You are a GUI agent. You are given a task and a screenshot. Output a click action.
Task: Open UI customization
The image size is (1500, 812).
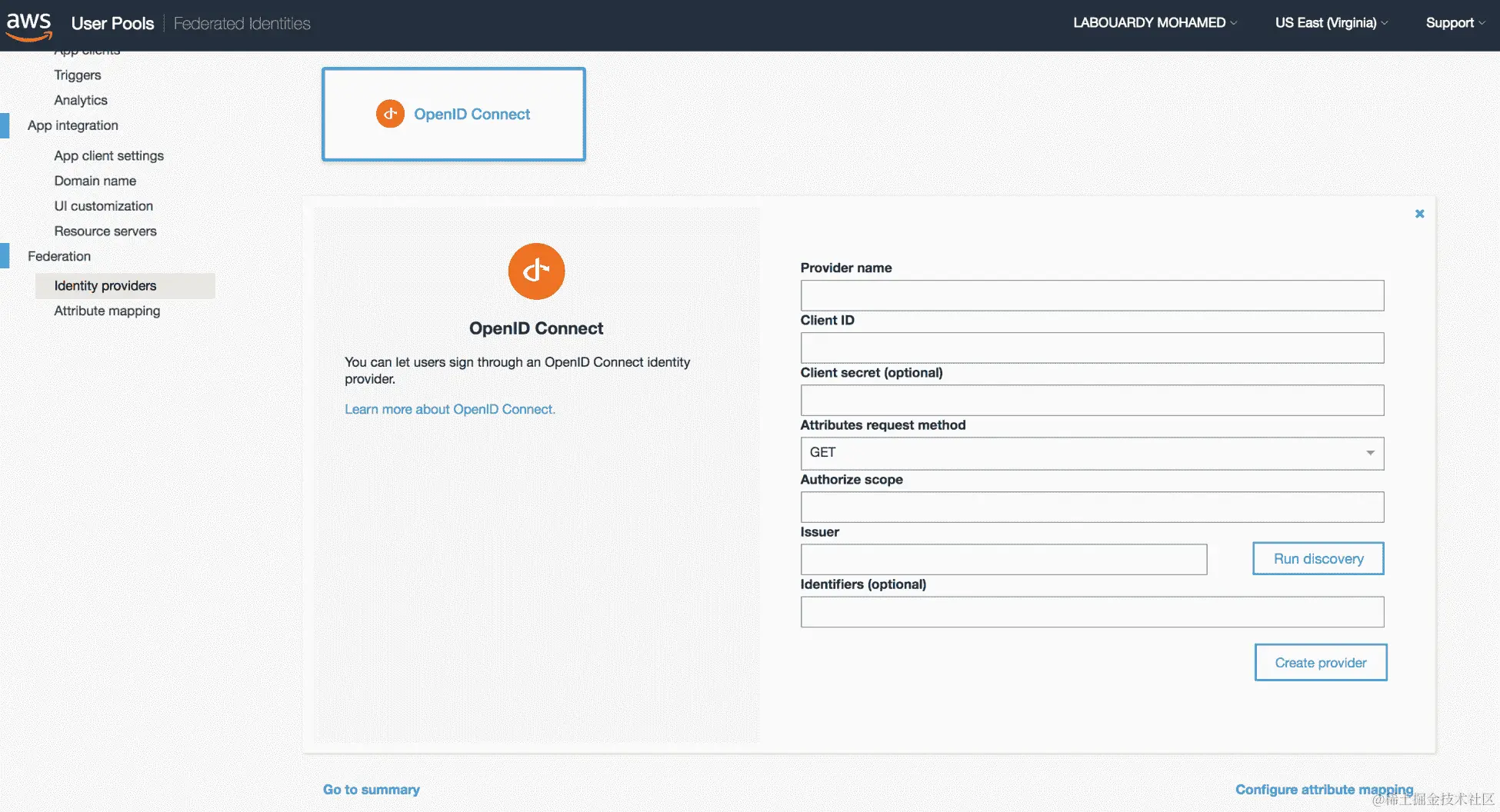pos(104,206)
